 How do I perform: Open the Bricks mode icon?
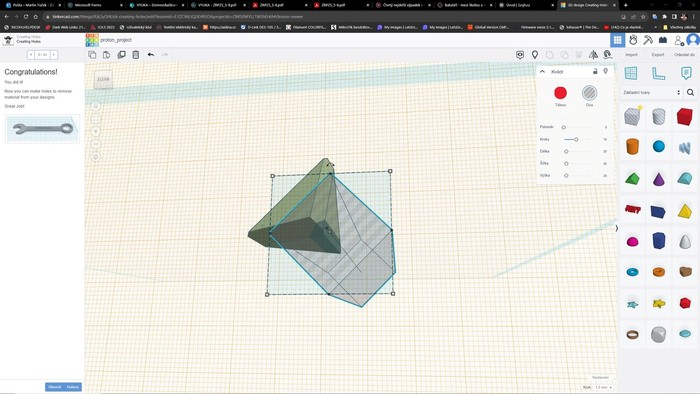tap(663, 40)
